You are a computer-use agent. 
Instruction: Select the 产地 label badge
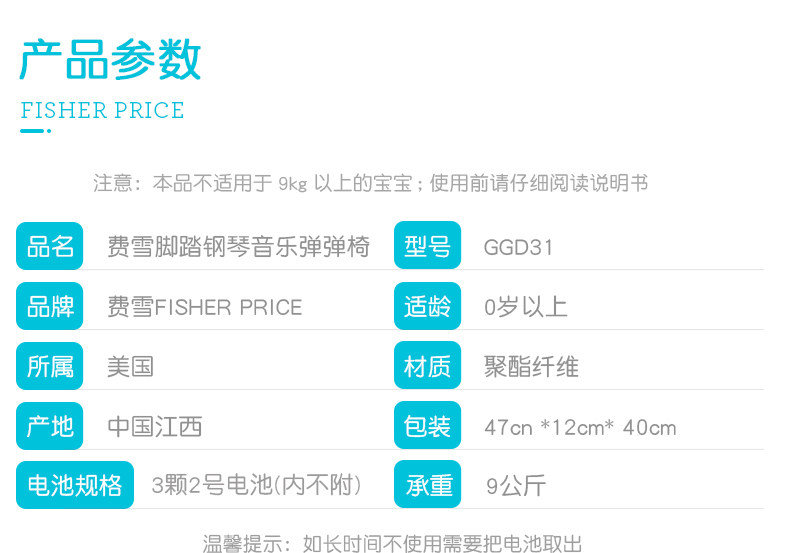pos(50,426)
